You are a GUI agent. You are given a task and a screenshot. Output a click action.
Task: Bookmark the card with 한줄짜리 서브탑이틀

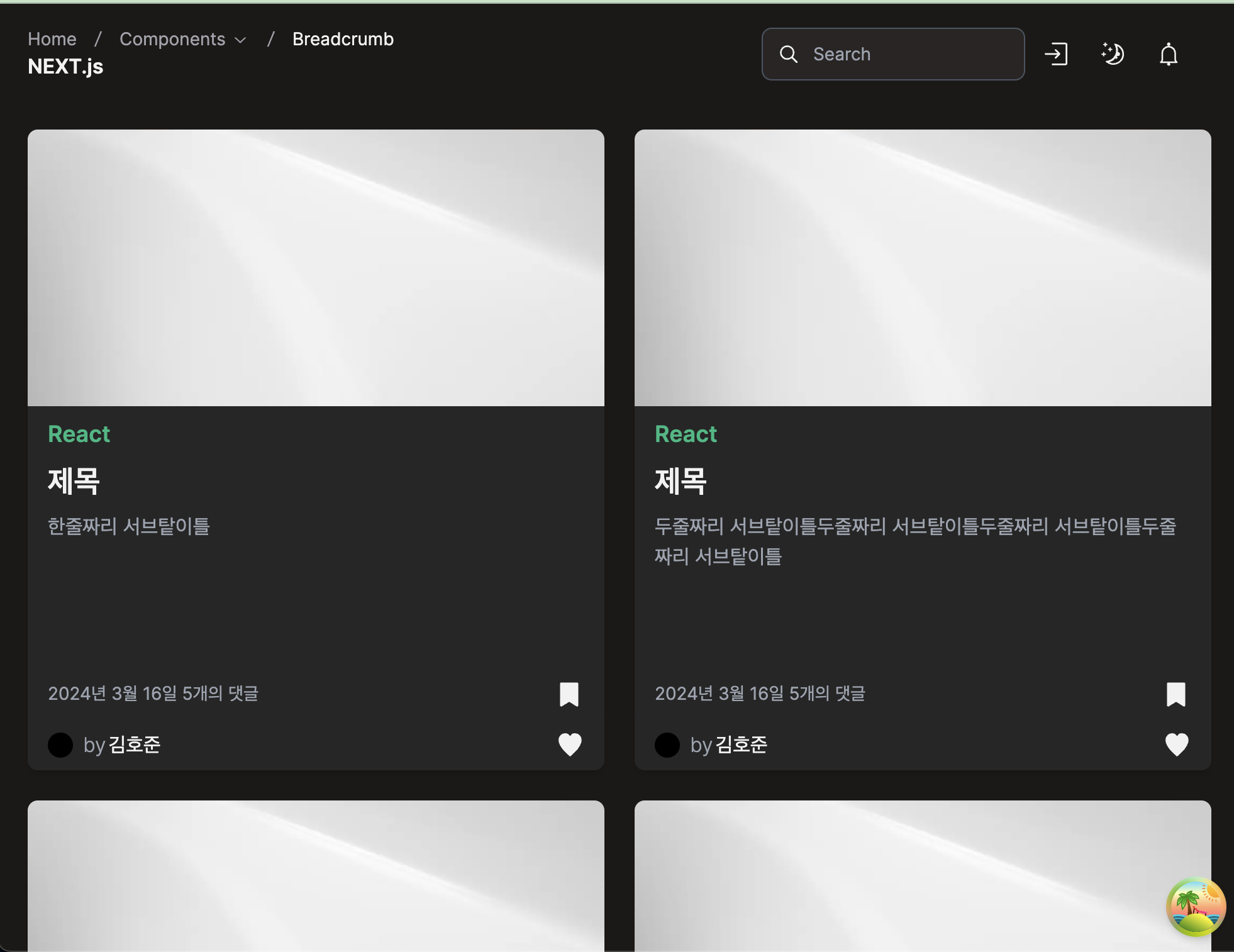click(x=569, y=694)
